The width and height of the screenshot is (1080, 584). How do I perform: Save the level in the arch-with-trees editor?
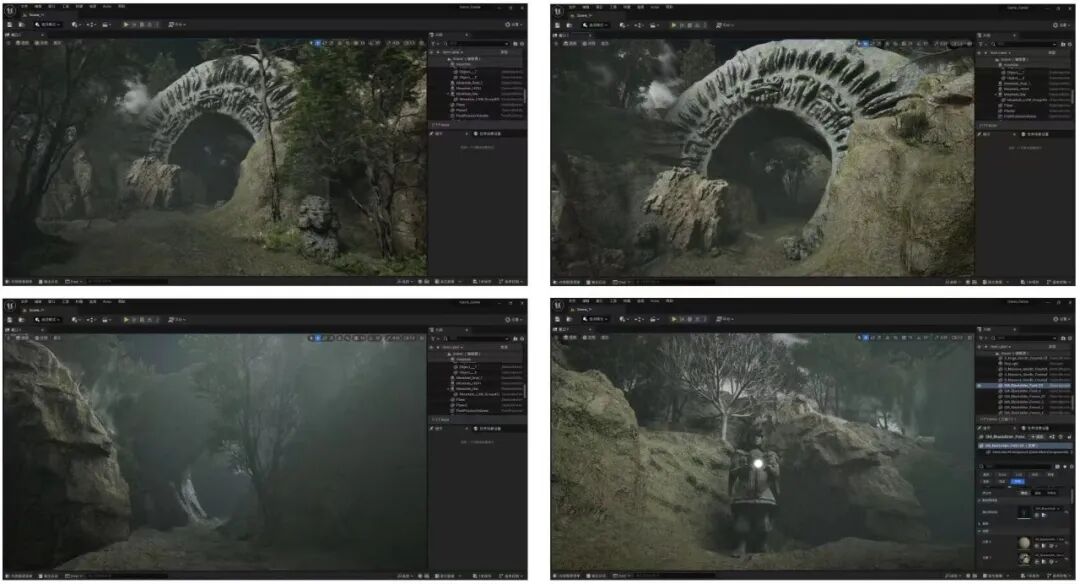click(x=10, y=25)
